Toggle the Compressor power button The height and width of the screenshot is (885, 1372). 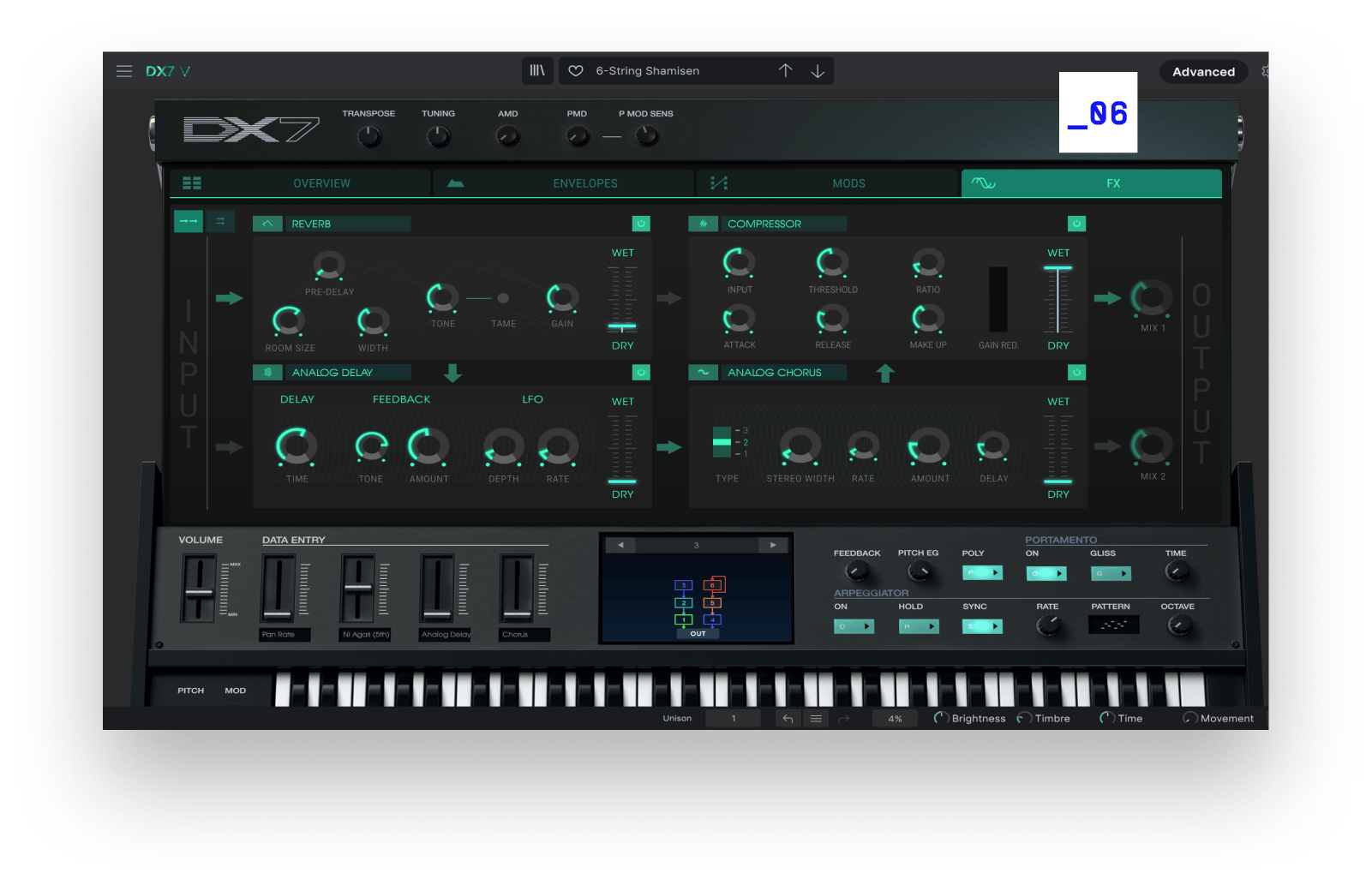coord(1076,224)
